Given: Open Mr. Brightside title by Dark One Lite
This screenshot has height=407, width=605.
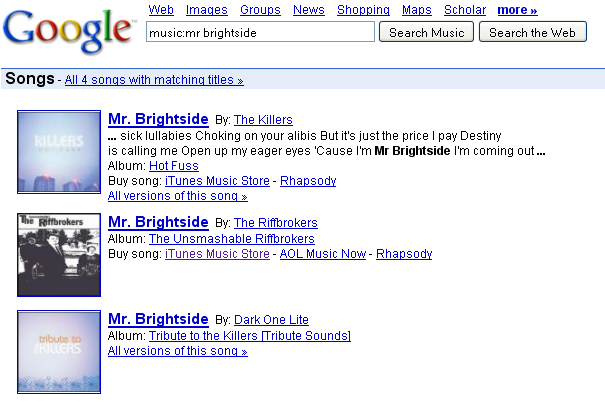Looking at the screenshot, I should click(158, 319).
